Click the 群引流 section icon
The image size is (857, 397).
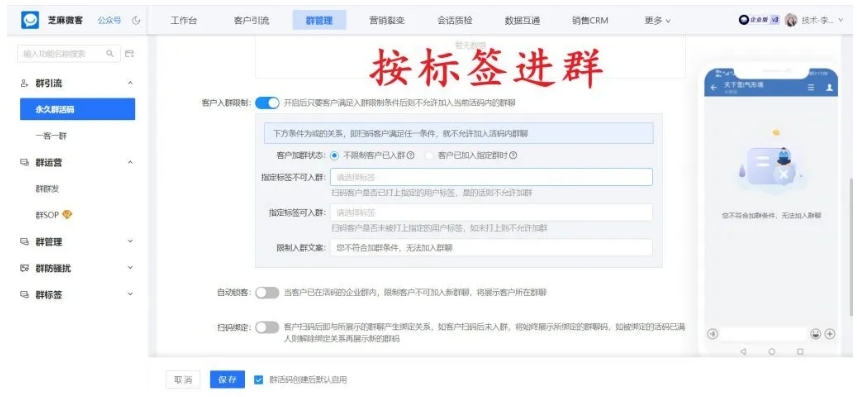coord(24,84)
